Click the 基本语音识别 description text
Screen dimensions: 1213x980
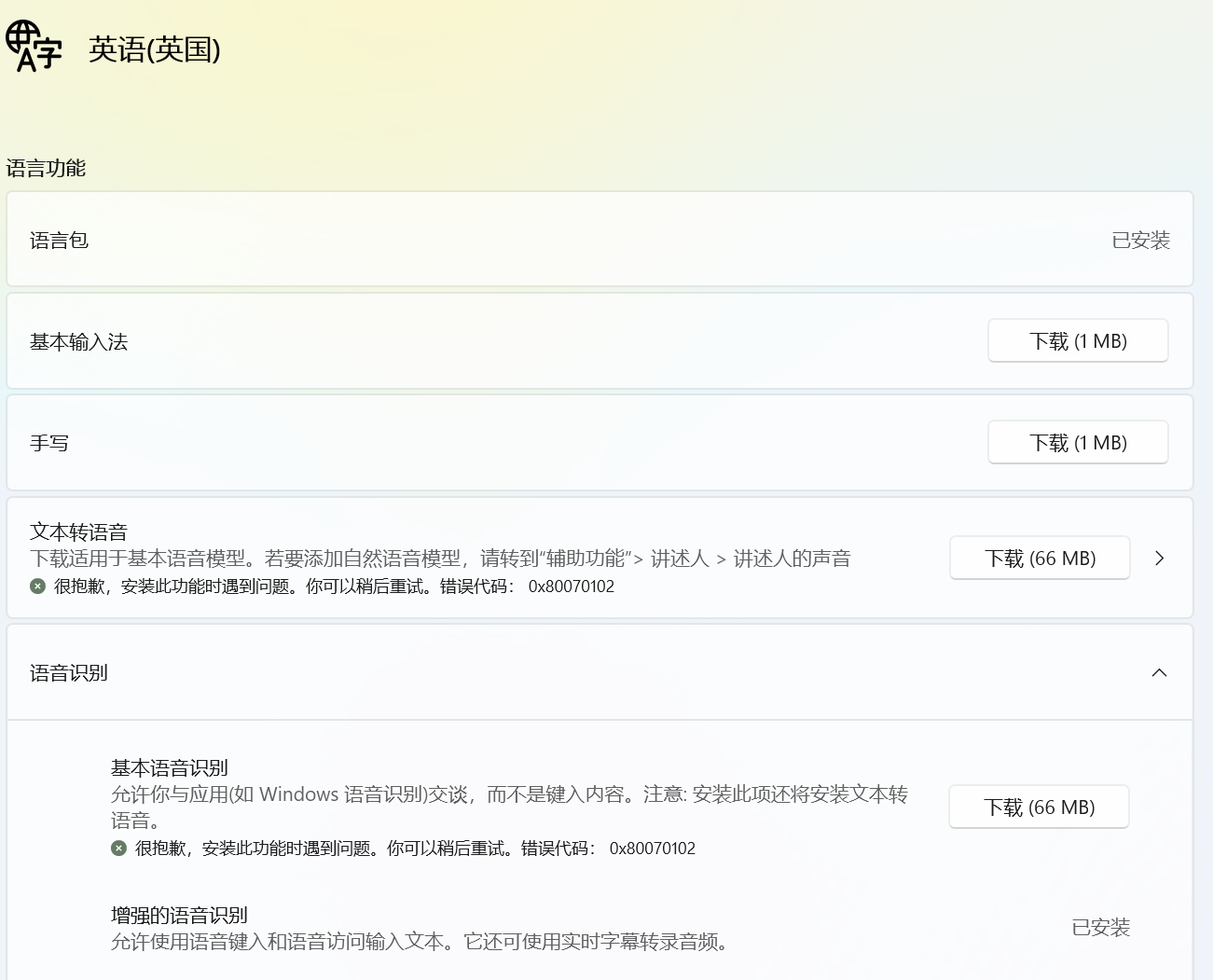tap(509, 807)
